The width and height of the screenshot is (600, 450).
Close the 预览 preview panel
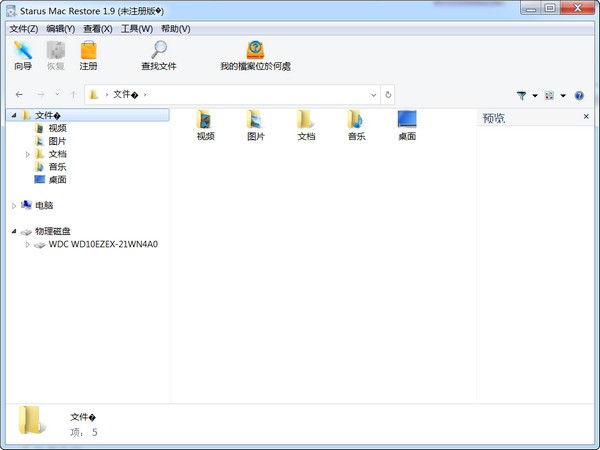[x=586, y=116]
